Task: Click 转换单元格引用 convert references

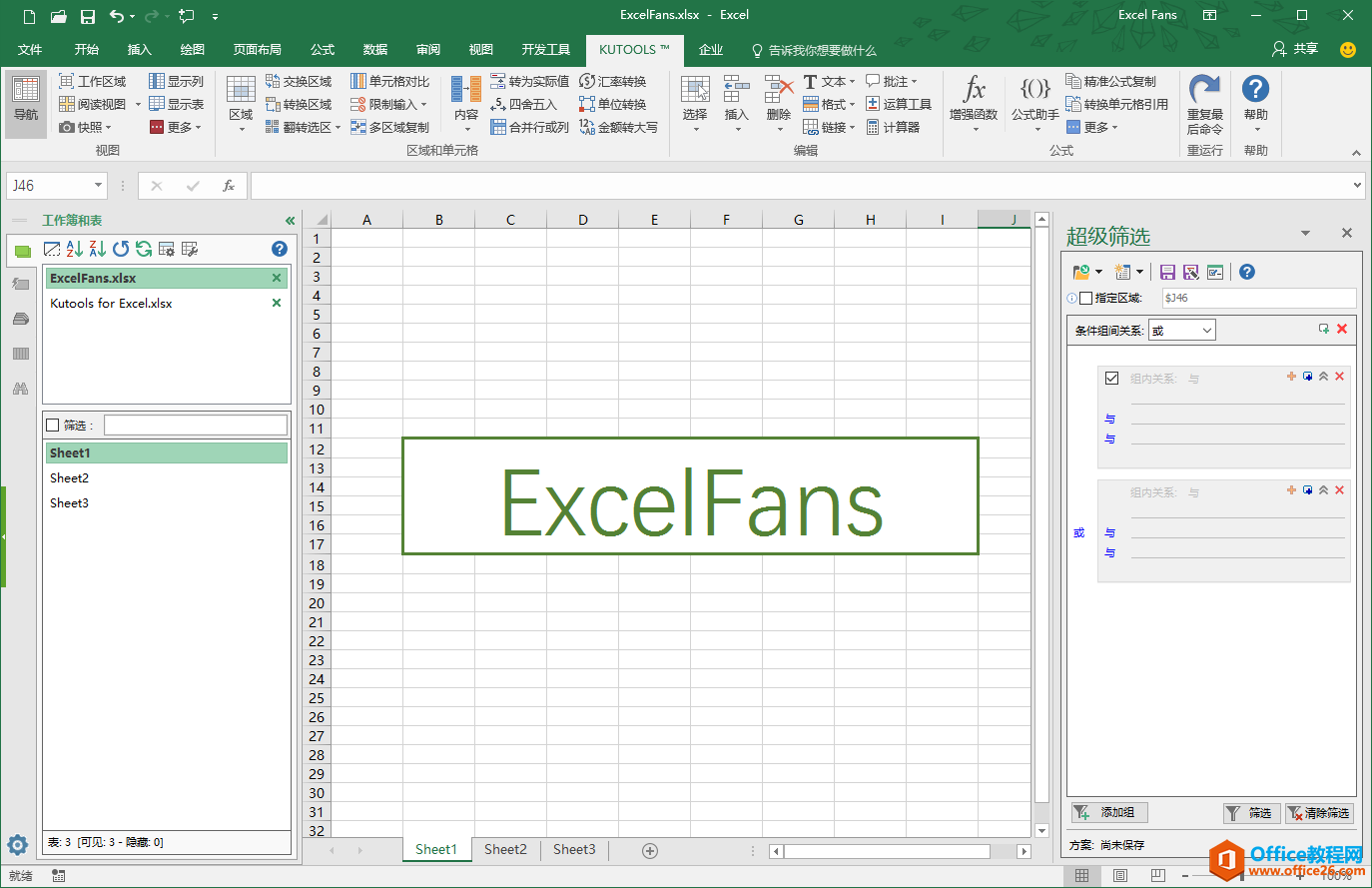Action: pos(1116,105)
